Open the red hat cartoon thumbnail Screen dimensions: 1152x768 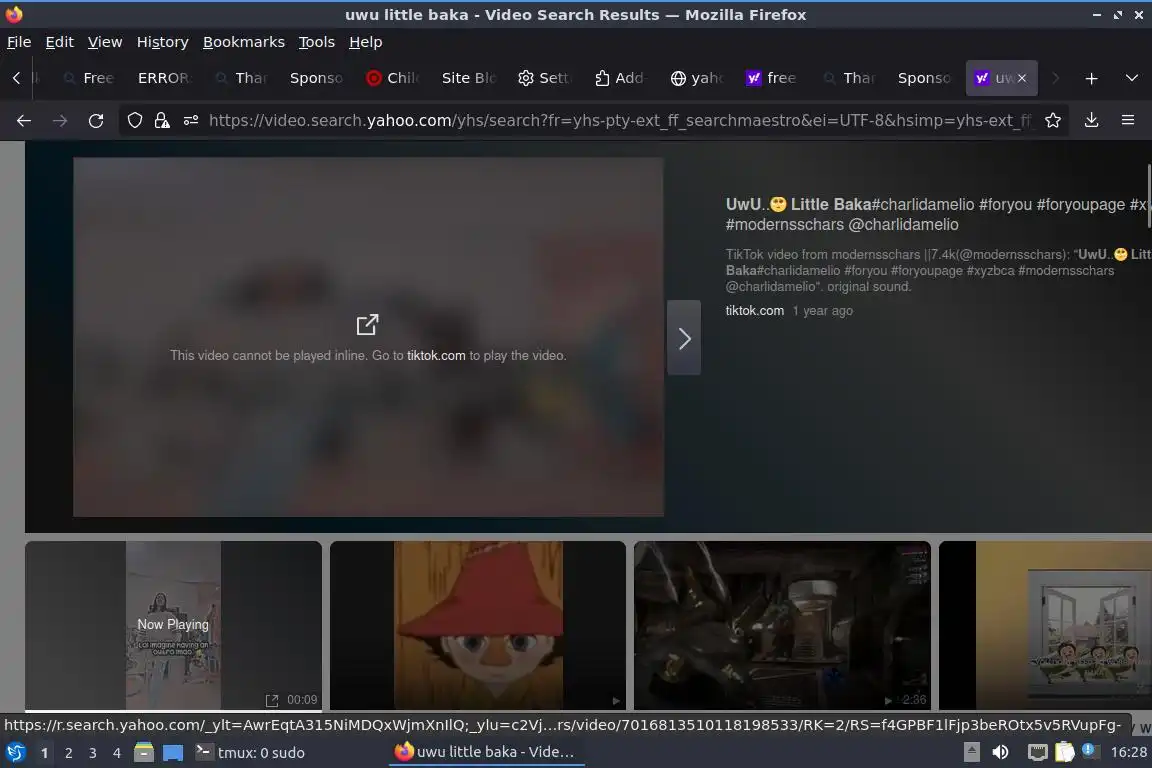pyautogui.click(x=478, y=625)
